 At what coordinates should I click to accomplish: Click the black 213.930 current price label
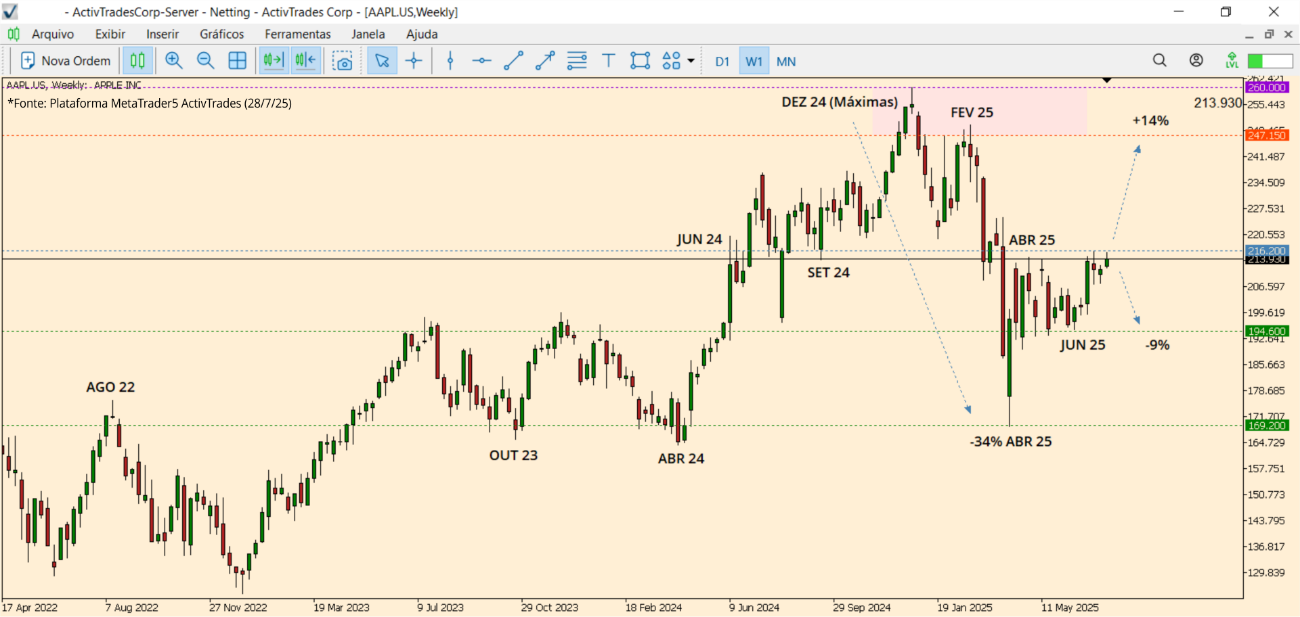click(1266, 260)
